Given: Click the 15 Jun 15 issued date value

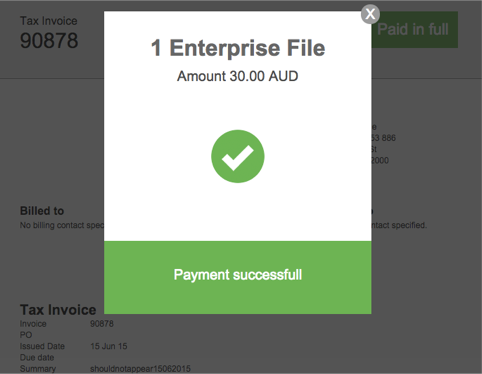Looking at the screenshot, I should 109,346.
